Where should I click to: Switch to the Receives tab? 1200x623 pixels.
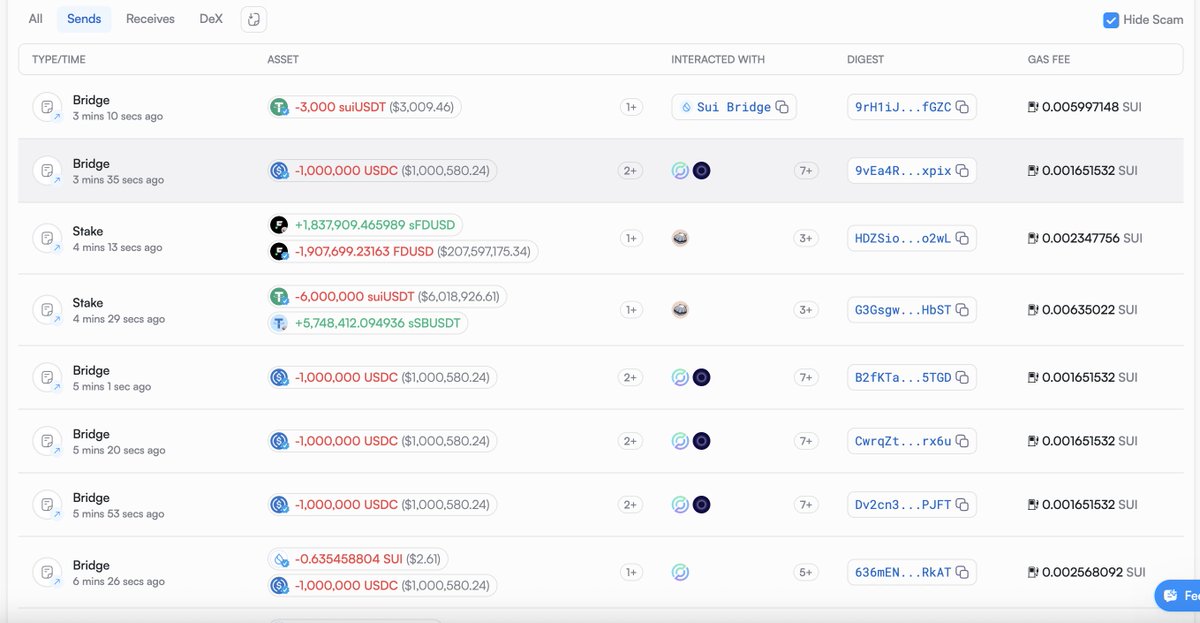point(150,18)
